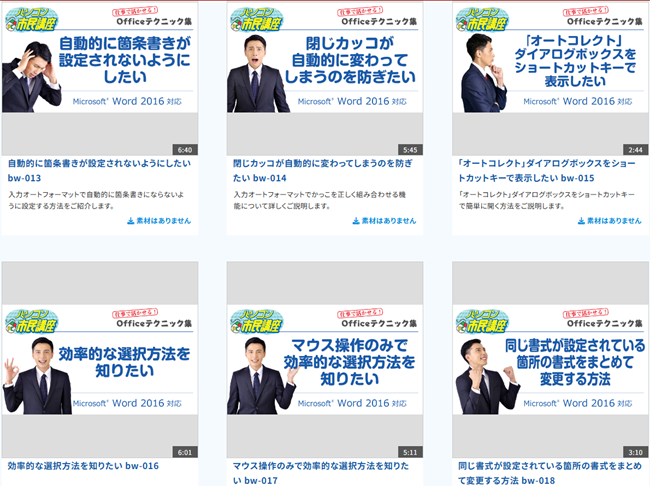Click download icon in the bw-014 card
Screen dimensions: 650x486
click(356, 221)
